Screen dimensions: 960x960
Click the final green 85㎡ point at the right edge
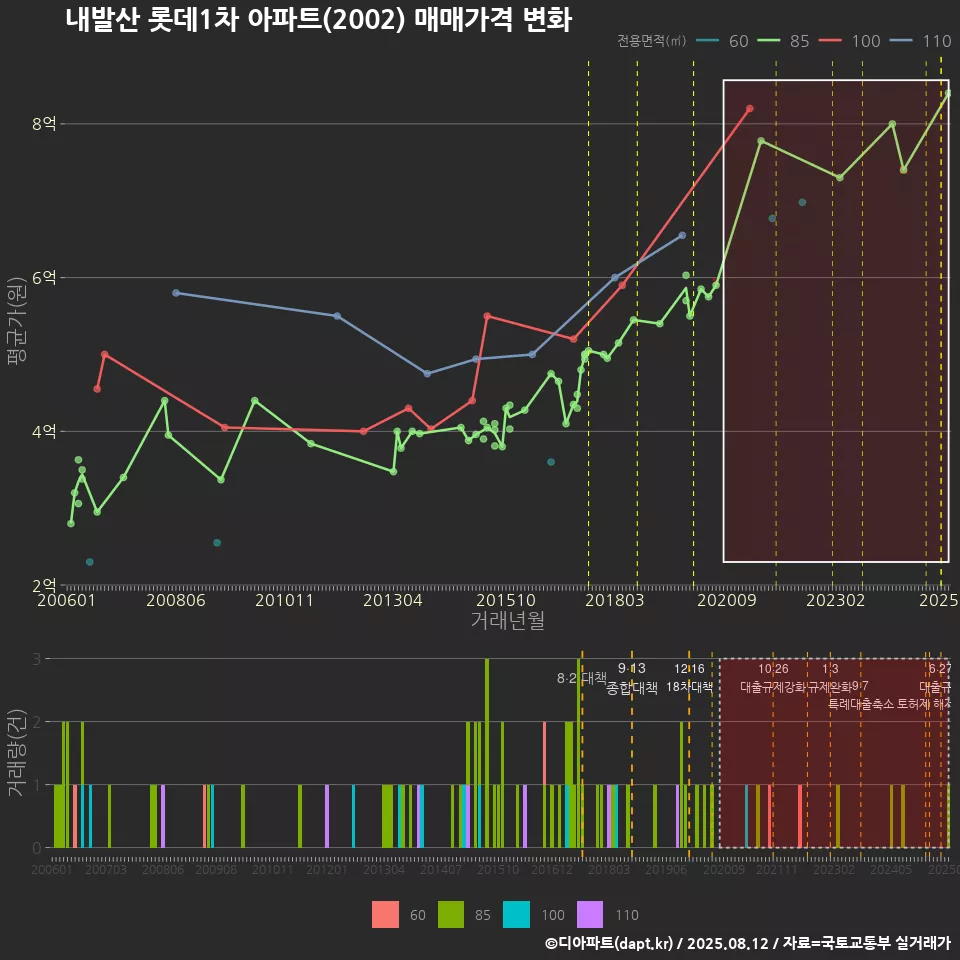[x=948, y=93]
